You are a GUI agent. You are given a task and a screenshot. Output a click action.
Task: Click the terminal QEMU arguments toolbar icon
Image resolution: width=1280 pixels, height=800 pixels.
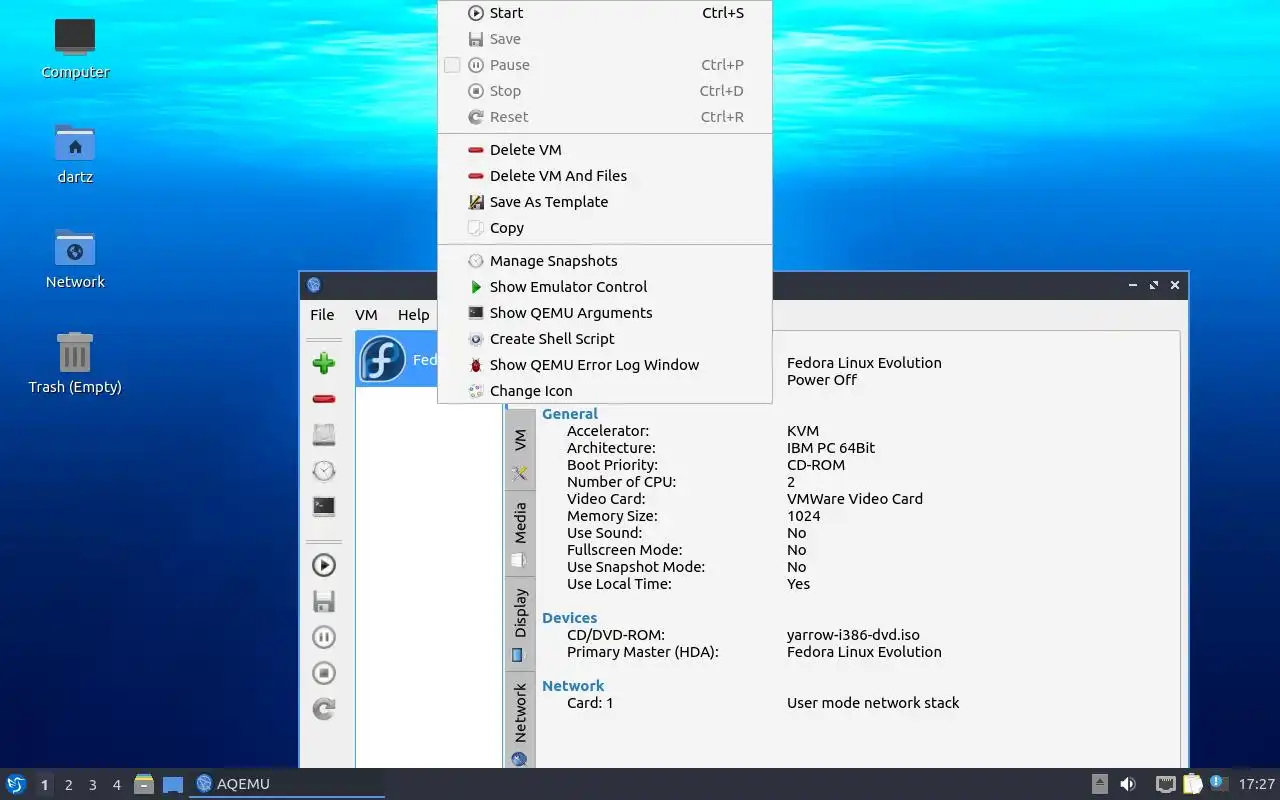[x=323, y=506]
